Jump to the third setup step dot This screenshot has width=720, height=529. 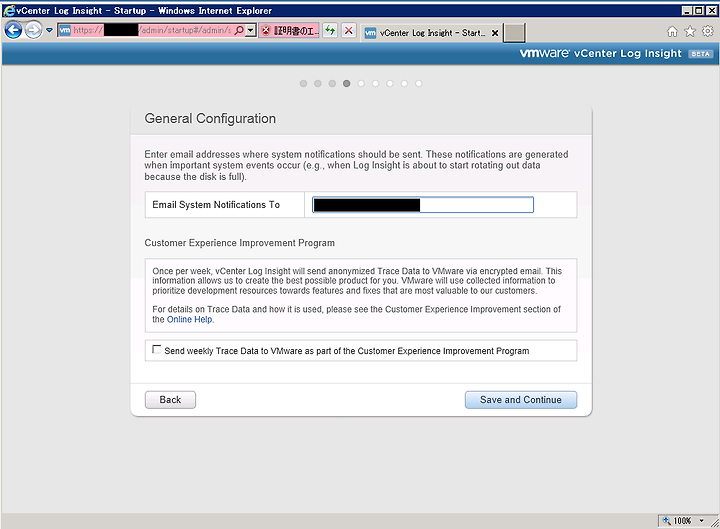click(x=332, y=84)
